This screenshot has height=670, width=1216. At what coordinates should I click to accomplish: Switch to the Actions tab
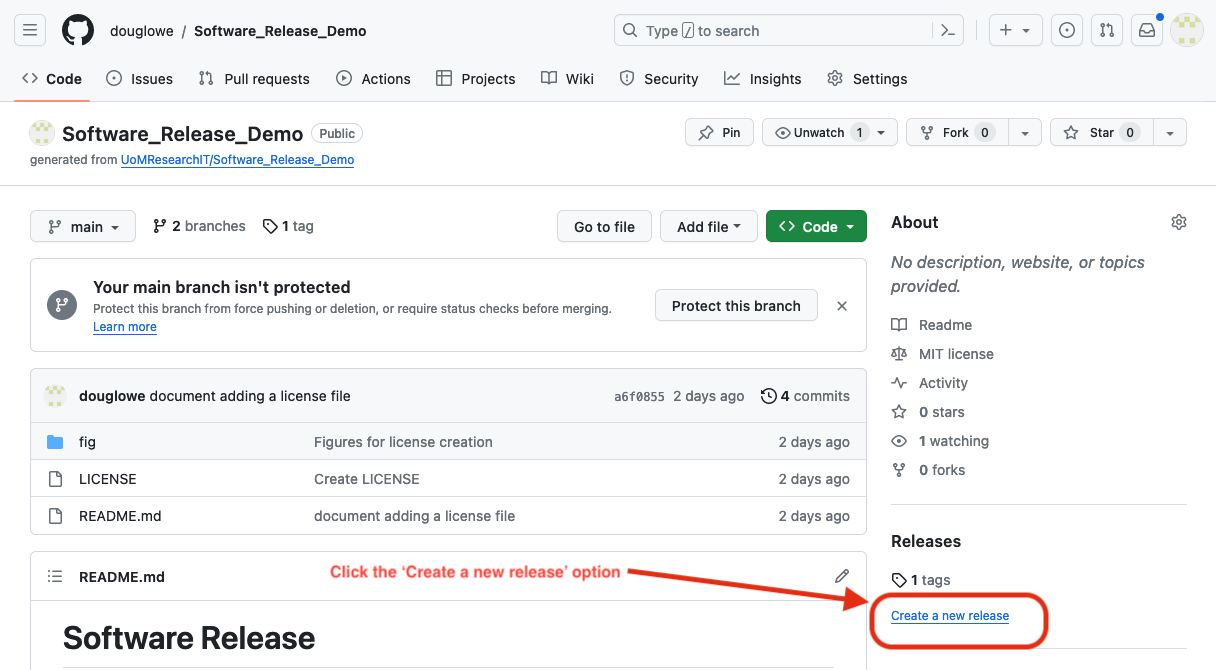pyautogui.click(x=373, y=79)
